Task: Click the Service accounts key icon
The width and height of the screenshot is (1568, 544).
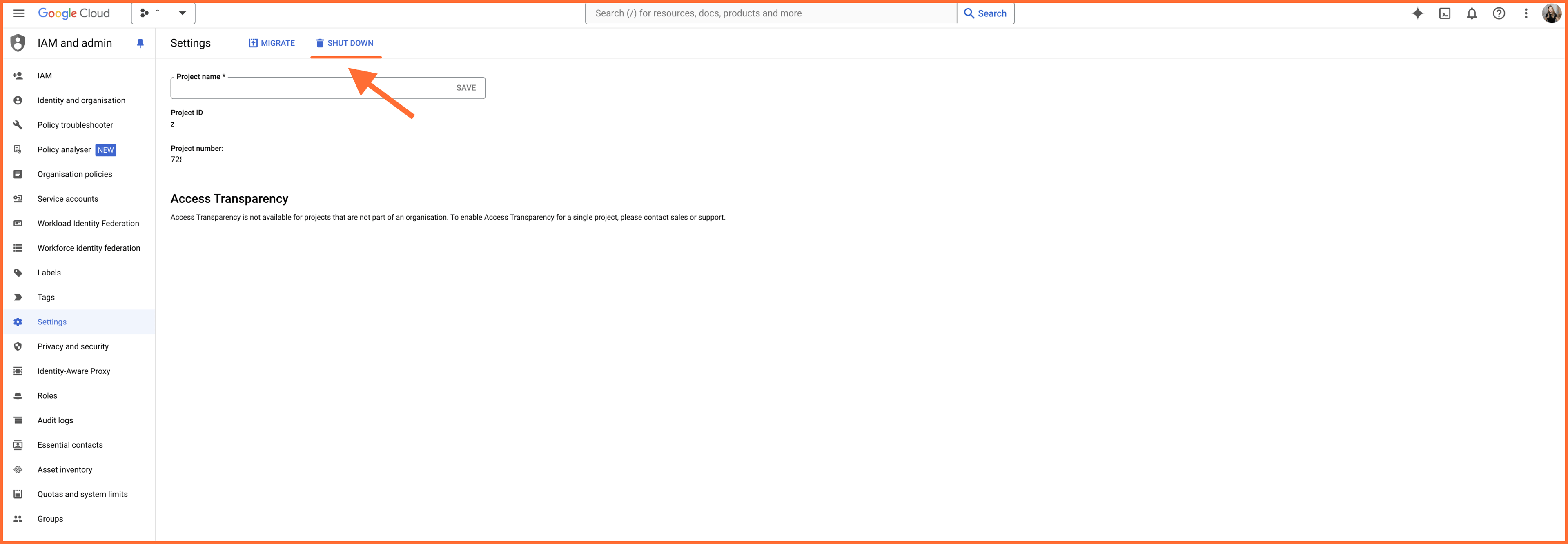Action: tap(18, 199)
